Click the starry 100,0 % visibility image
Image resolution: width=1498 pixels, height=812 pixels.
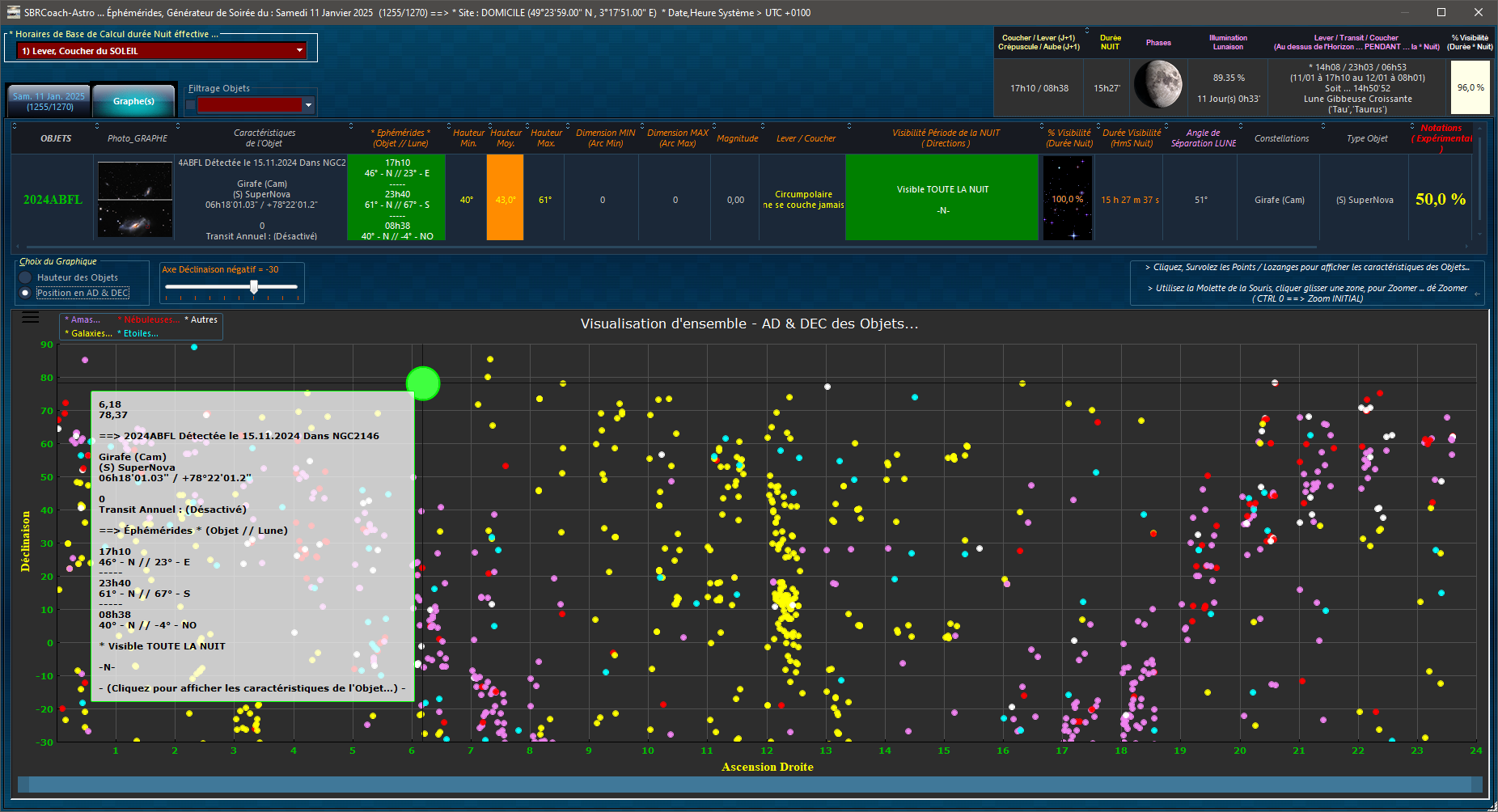1068,198
